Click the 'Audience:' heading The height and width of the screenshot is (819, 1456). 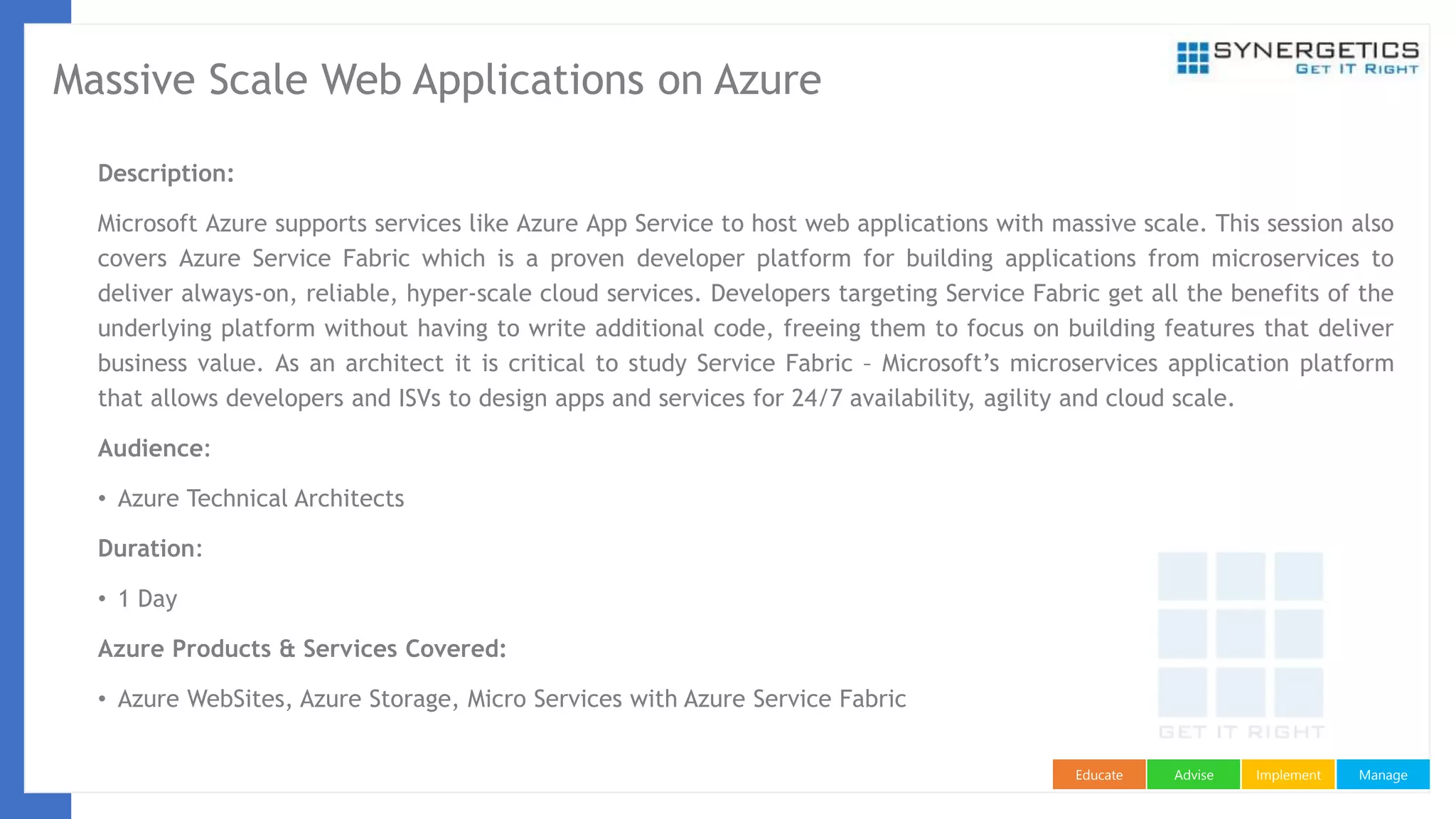click(x=154, y=449)
